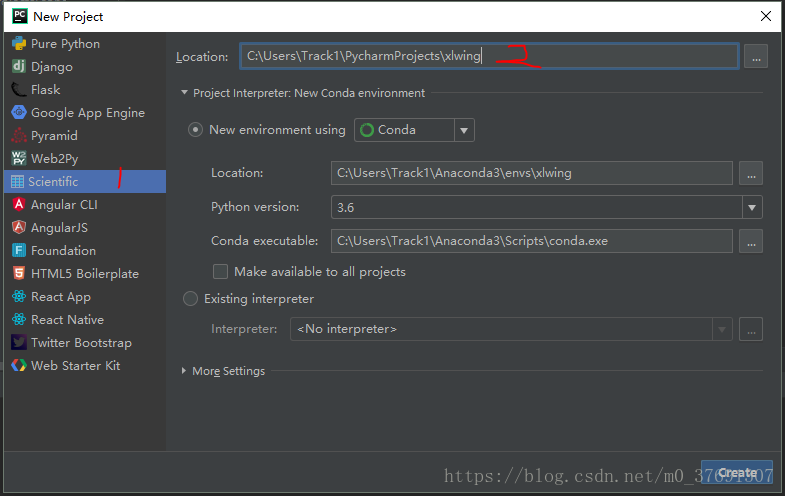Pick the HTML5 Boilerplate icon

click(x=19, y=273)
